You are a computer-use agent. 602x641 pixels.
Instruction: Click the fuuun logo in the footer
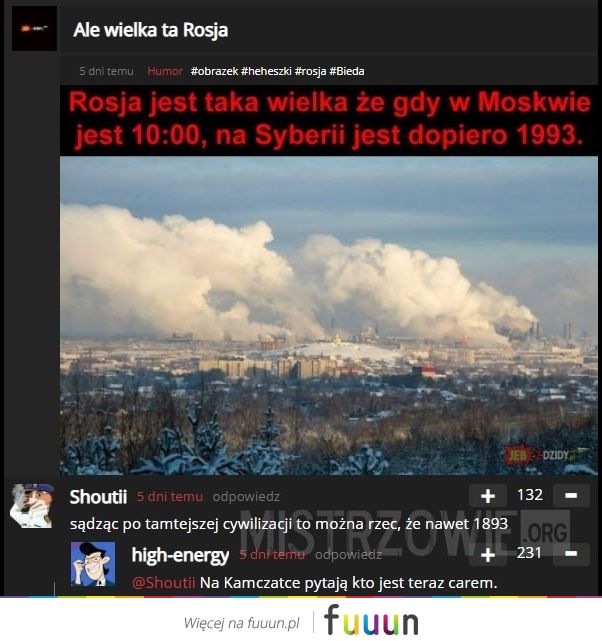(x=371, y=621)
